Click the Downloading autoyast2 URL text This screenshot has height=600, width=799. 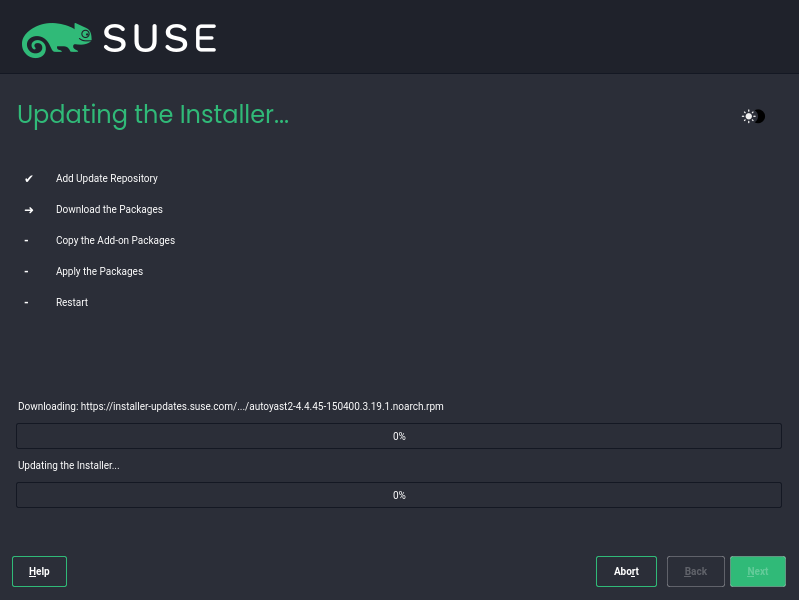click(230, 406)
